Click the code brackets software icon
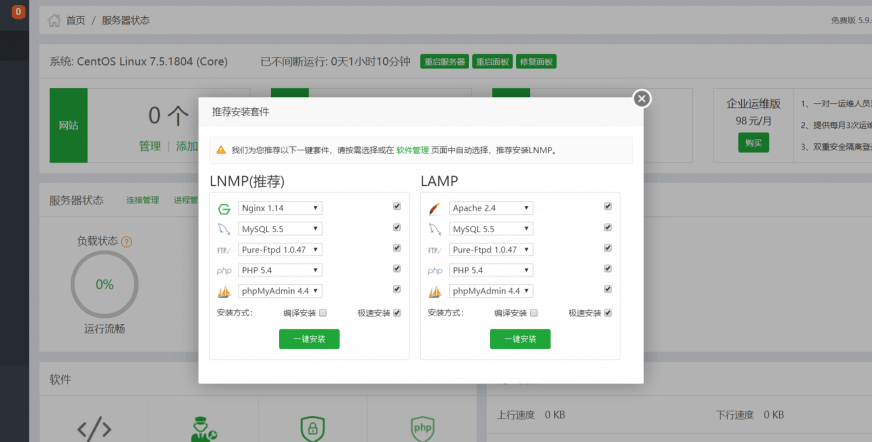The image size is (872, 442). (x=94, y=429)
